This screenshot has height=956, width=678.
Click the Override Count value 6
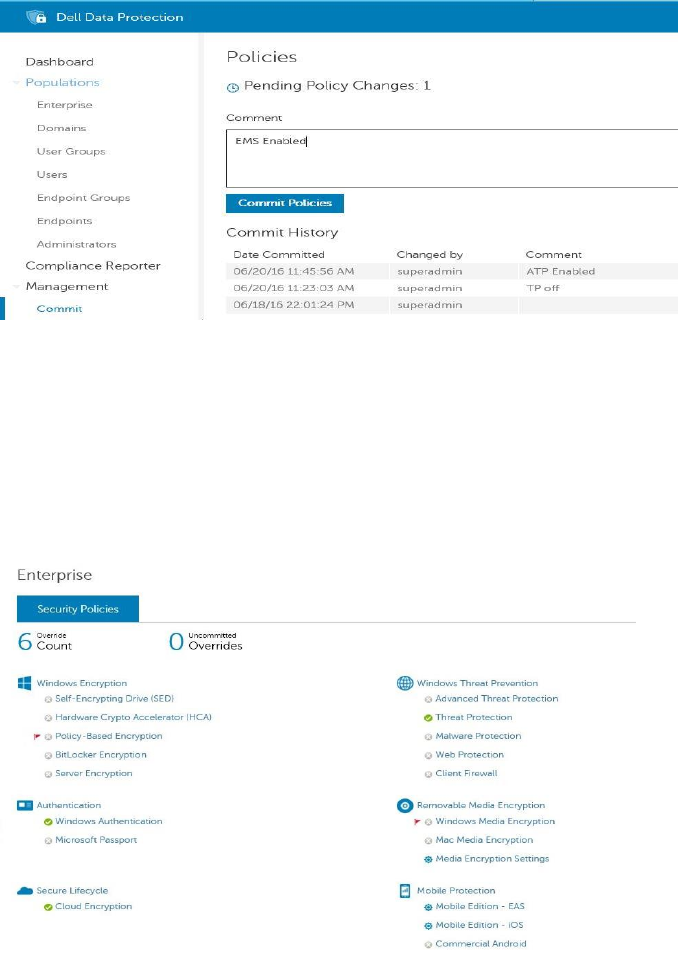point(24,641)
